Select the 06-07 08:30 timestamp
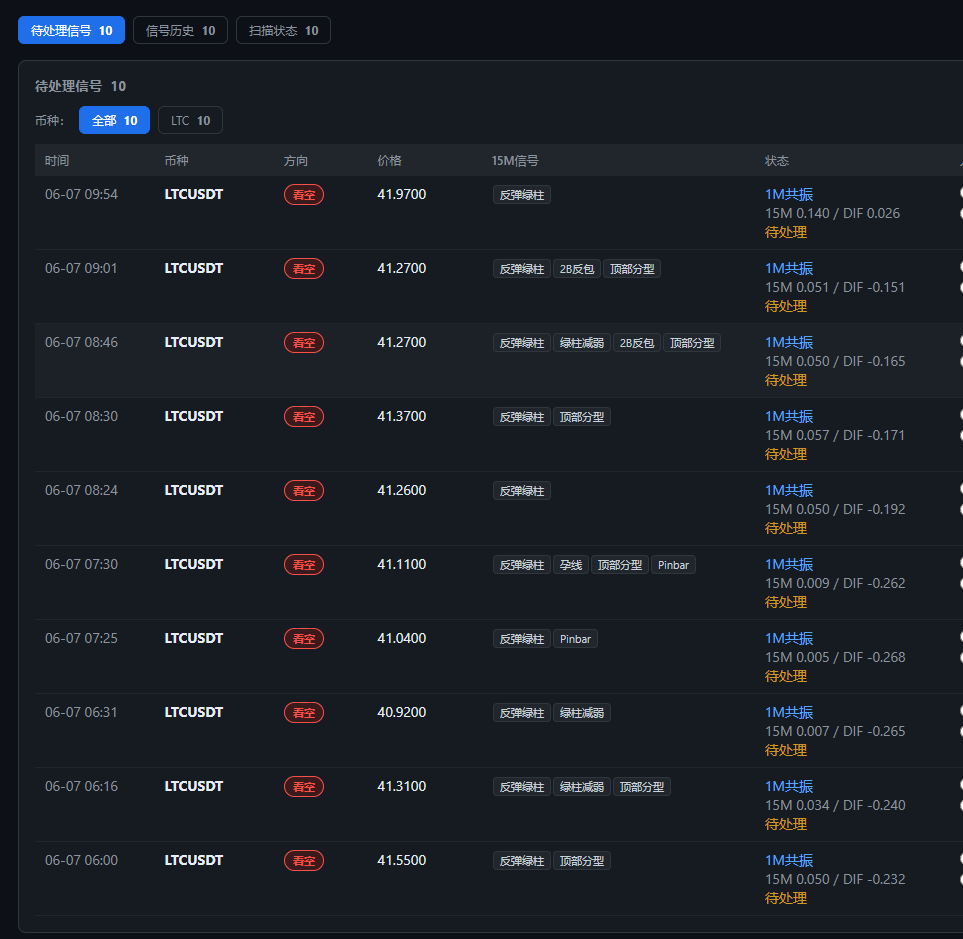Screen dimensions: 963x939 [x=81, y=416]
